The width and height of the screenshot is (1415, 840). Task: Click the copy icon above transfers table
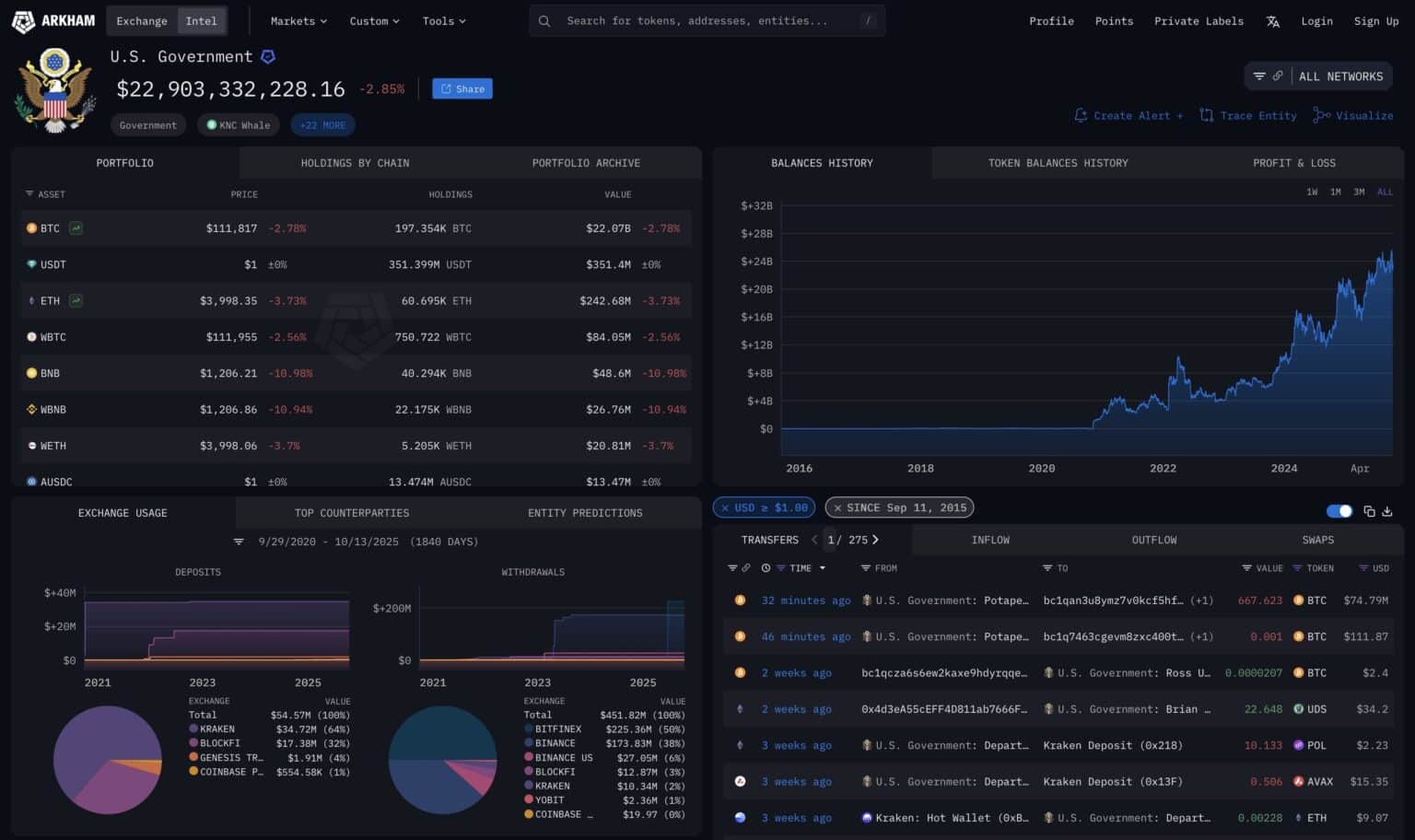click(x=1369, y=511)
